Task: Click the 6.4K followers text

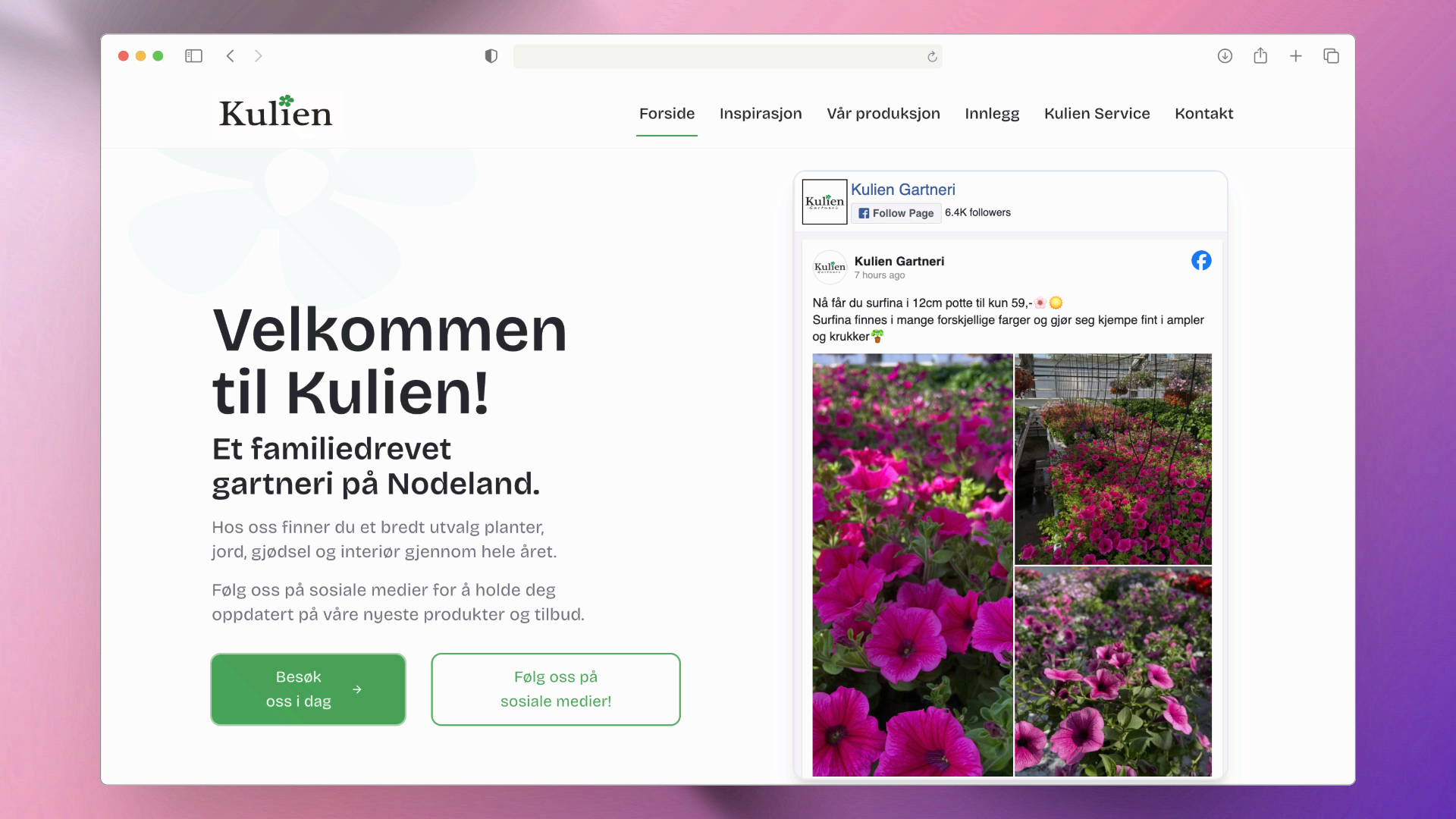Action: coord(977,213)
